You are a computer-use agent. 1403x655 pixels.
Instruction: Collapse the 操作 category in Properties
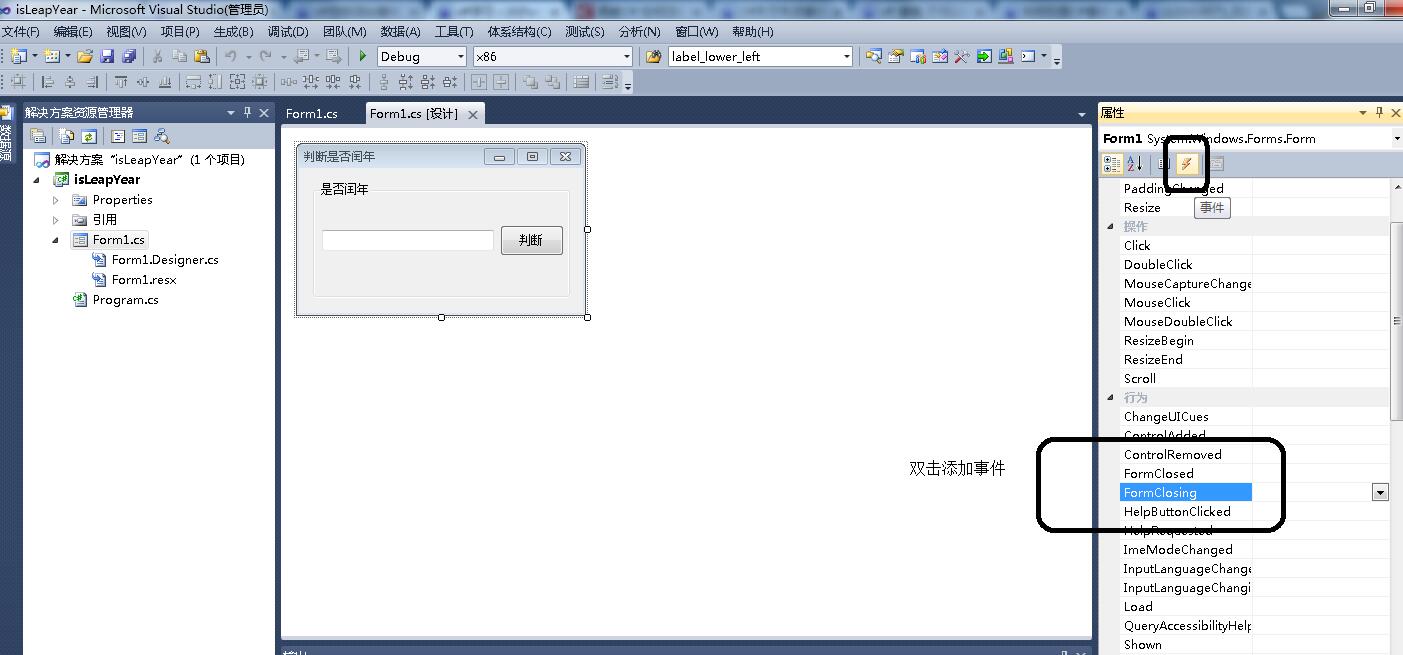(x=1110, y=226)
